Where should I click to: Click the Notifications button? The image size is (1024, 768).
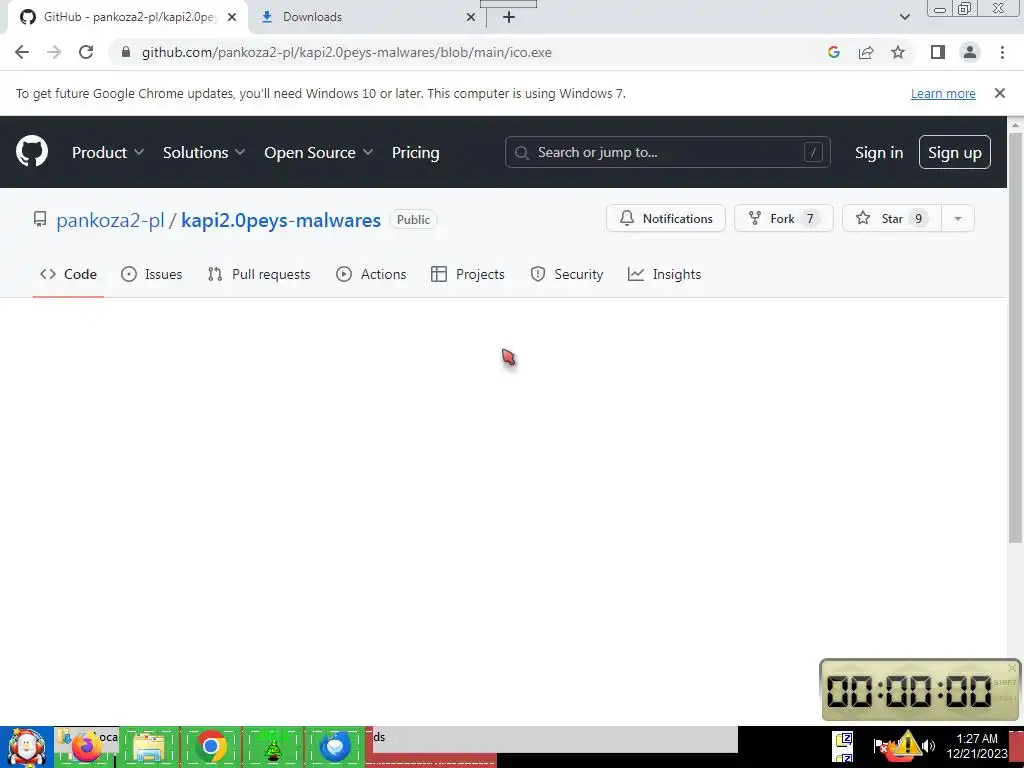pyautogui.click(x=665, y=219)
